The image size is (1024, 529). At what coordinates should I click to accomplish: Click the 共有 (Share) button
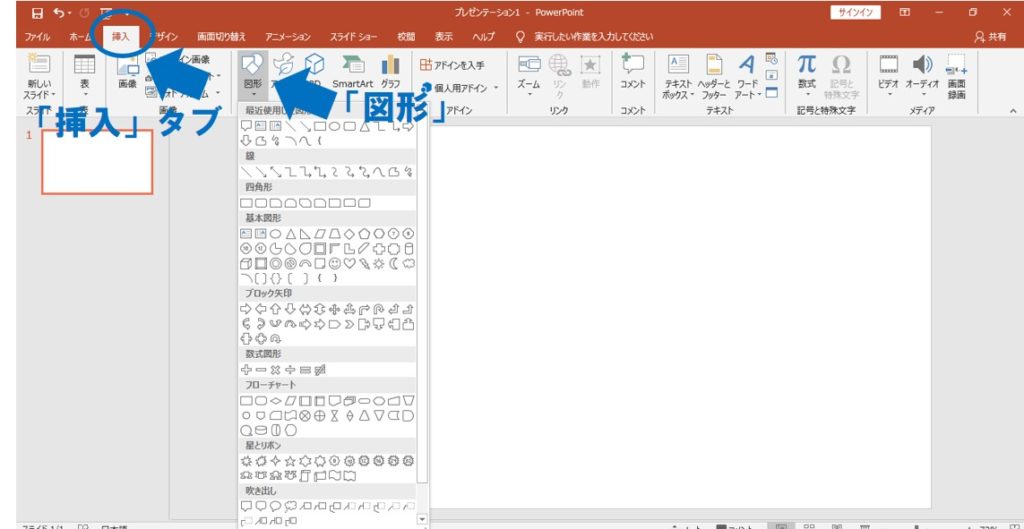pos(990,36)
